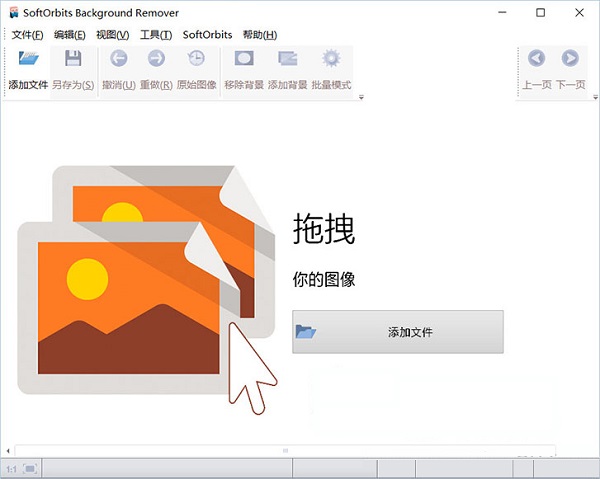The height and width of the screenshot is (479, 600).
Task: Open the 工具(T) menu
Action: point(156,35)
